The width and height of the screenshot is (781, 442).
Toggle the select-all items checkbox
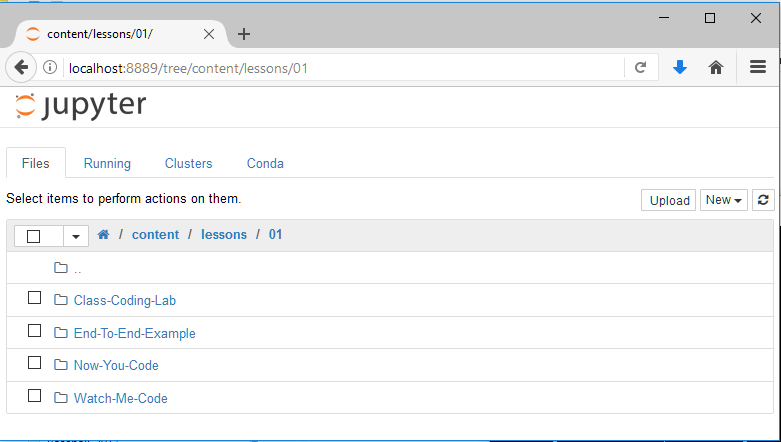click(x=34, y=236)
